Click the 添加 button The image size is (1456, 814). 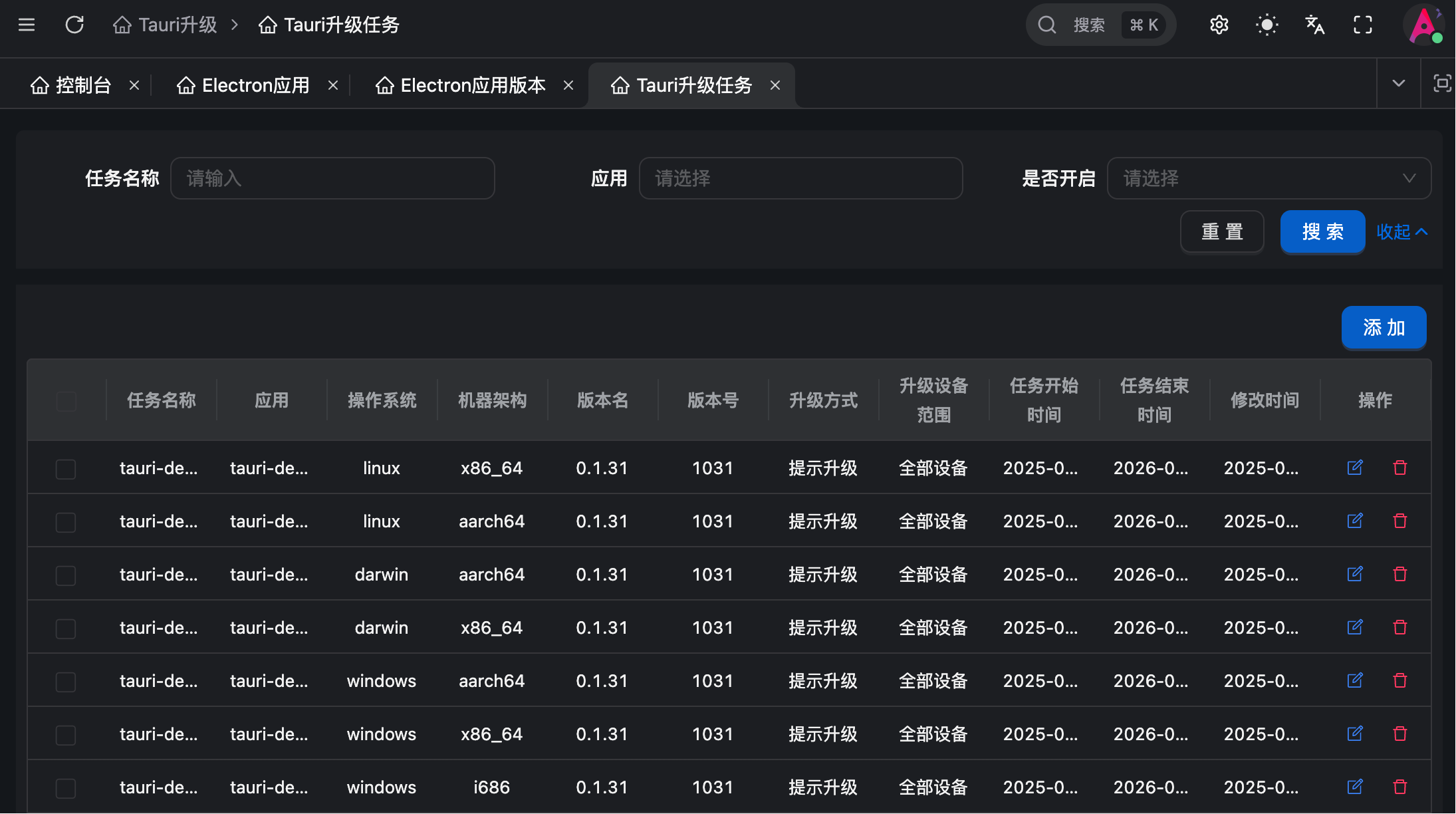(x=1384, y=327)
